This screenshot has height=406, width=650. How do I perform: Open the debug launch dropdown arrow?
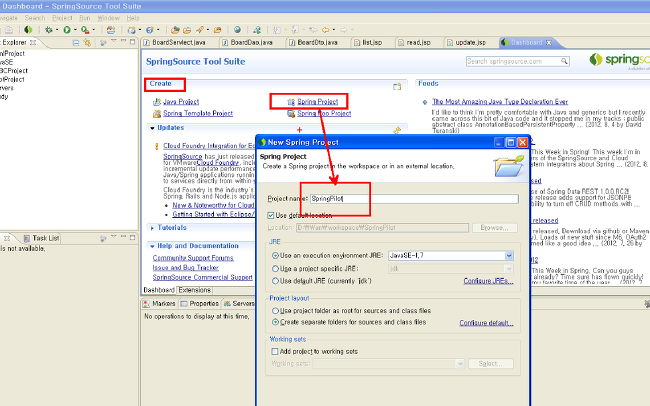pyautogui.click(x=57, y=30)
